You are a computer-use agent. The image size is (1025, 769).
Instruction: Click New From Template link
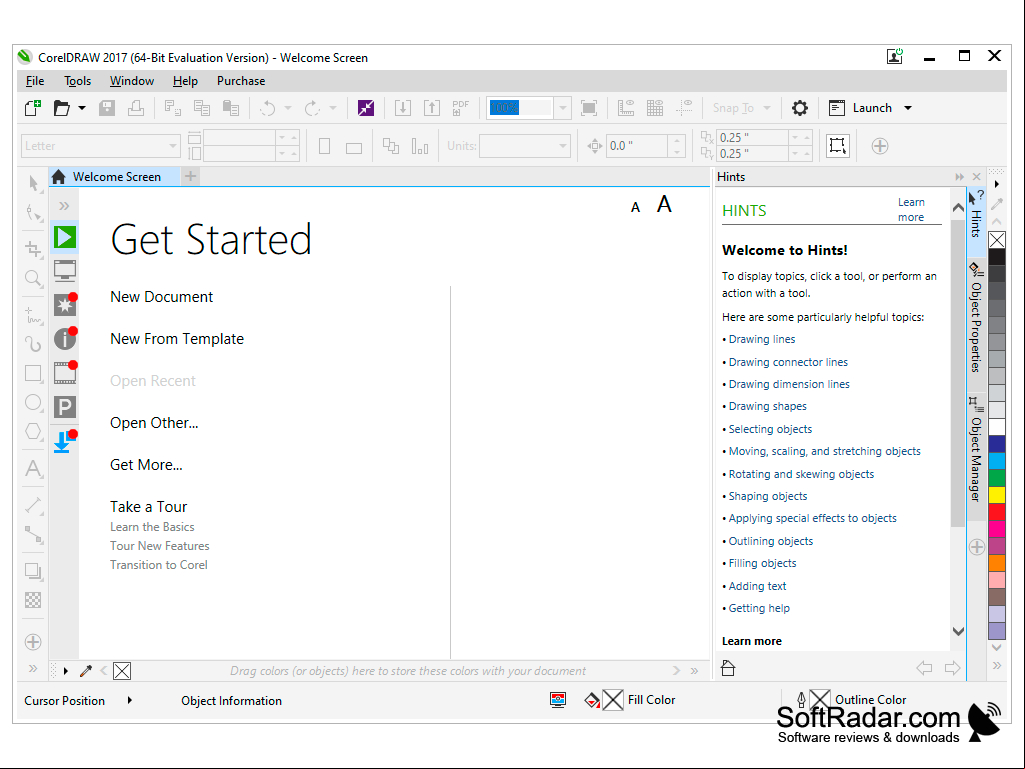point(176,339)
